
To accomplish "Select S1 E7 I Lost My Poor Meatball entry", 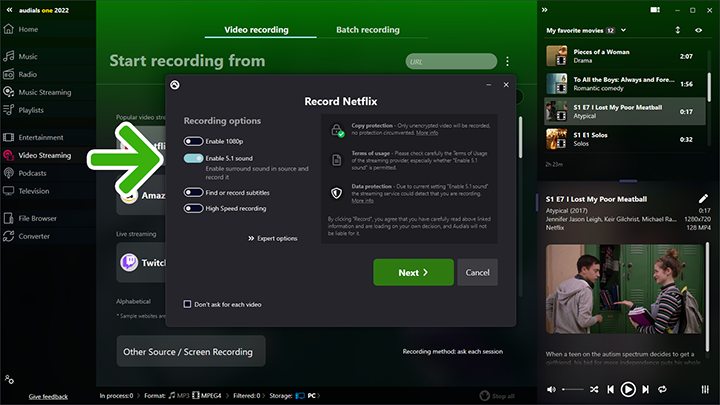I will (x=624, y=112).
